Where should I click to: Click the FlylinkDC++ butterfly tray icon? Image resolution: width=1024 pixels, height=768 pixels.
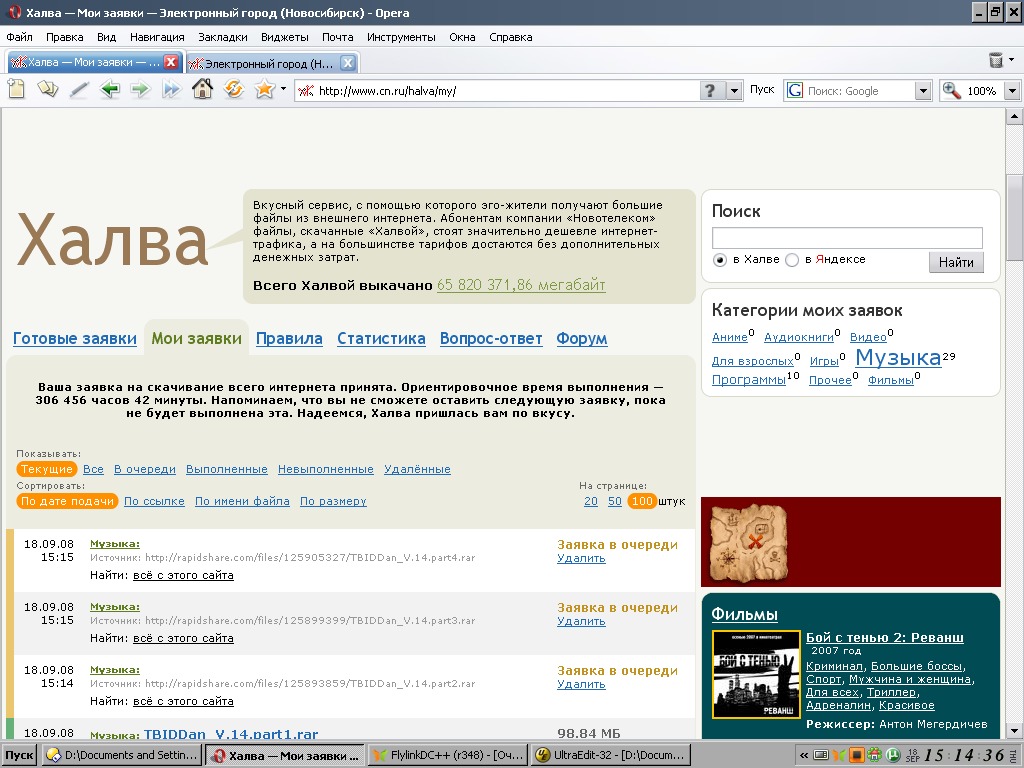coord(839,756)
